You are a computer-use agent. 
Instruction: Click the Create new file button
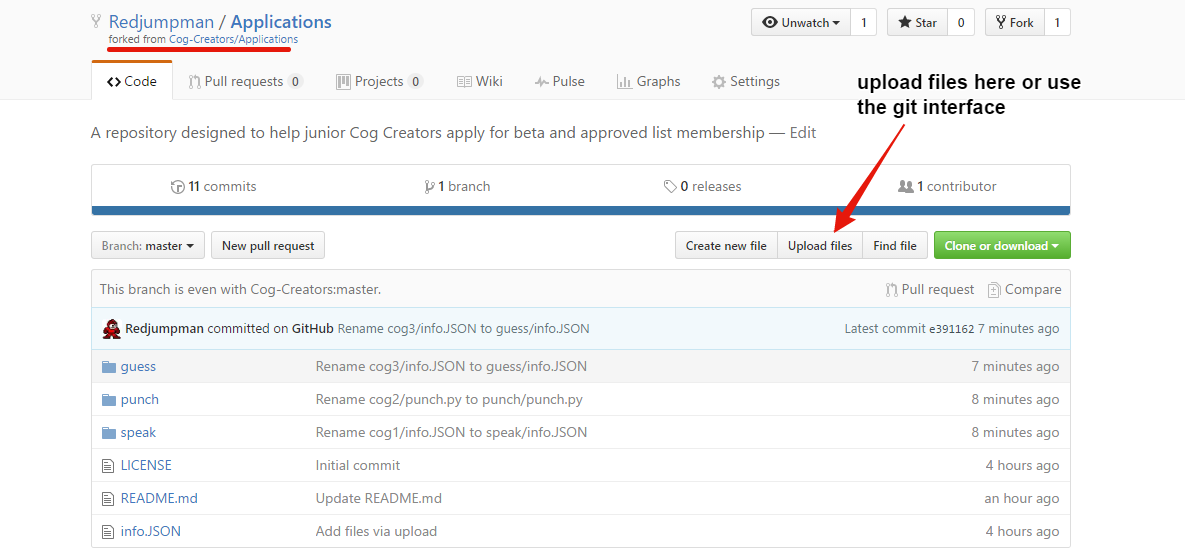coord(726,246)
